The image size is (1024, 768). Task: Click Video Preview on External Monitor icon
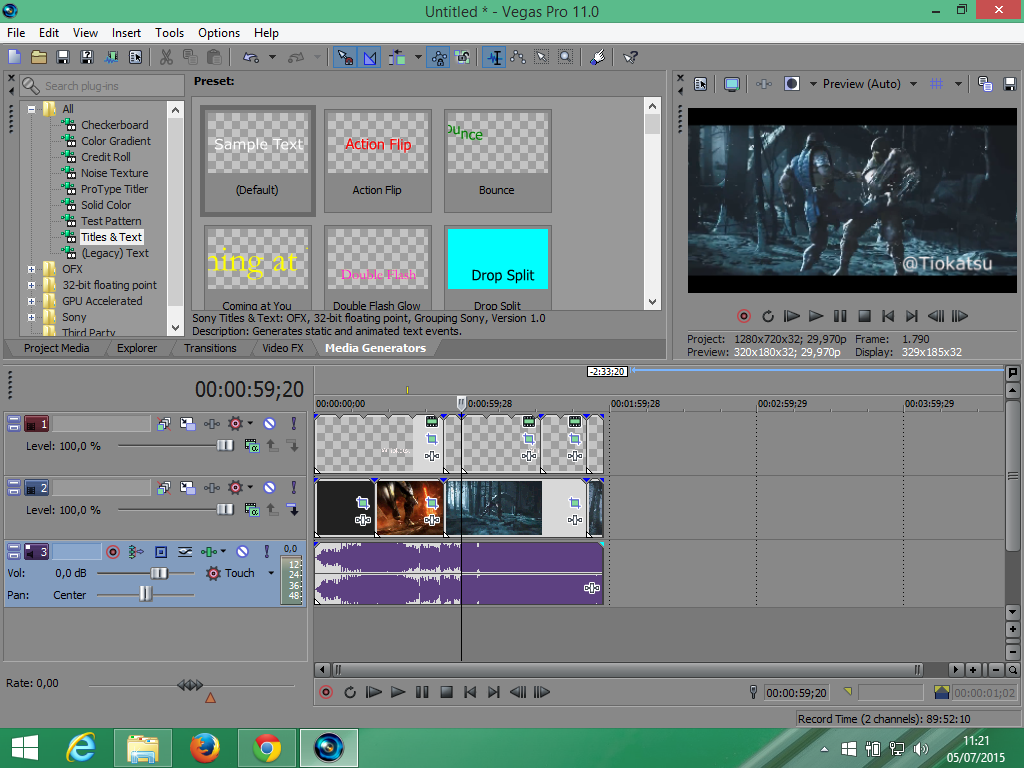pyautogui.click(x=731, y=84)
